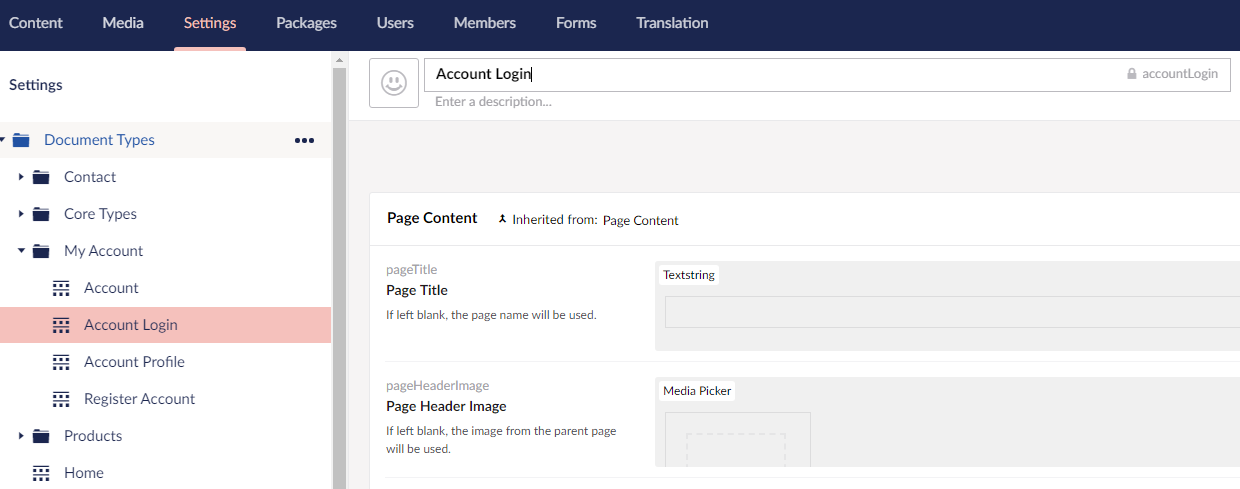The height and width of the screenshot is (489, 1240).
Task: Collapse the My Account folder arrow
Action: [21, 251]
